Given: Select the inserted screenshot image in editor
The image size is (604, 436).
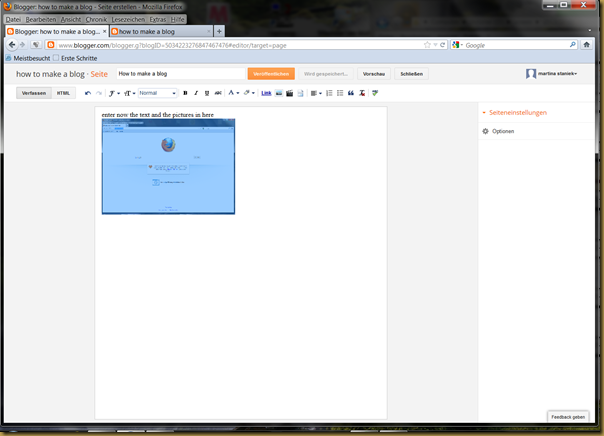Looking at the screenshot, I should (168, 166).
